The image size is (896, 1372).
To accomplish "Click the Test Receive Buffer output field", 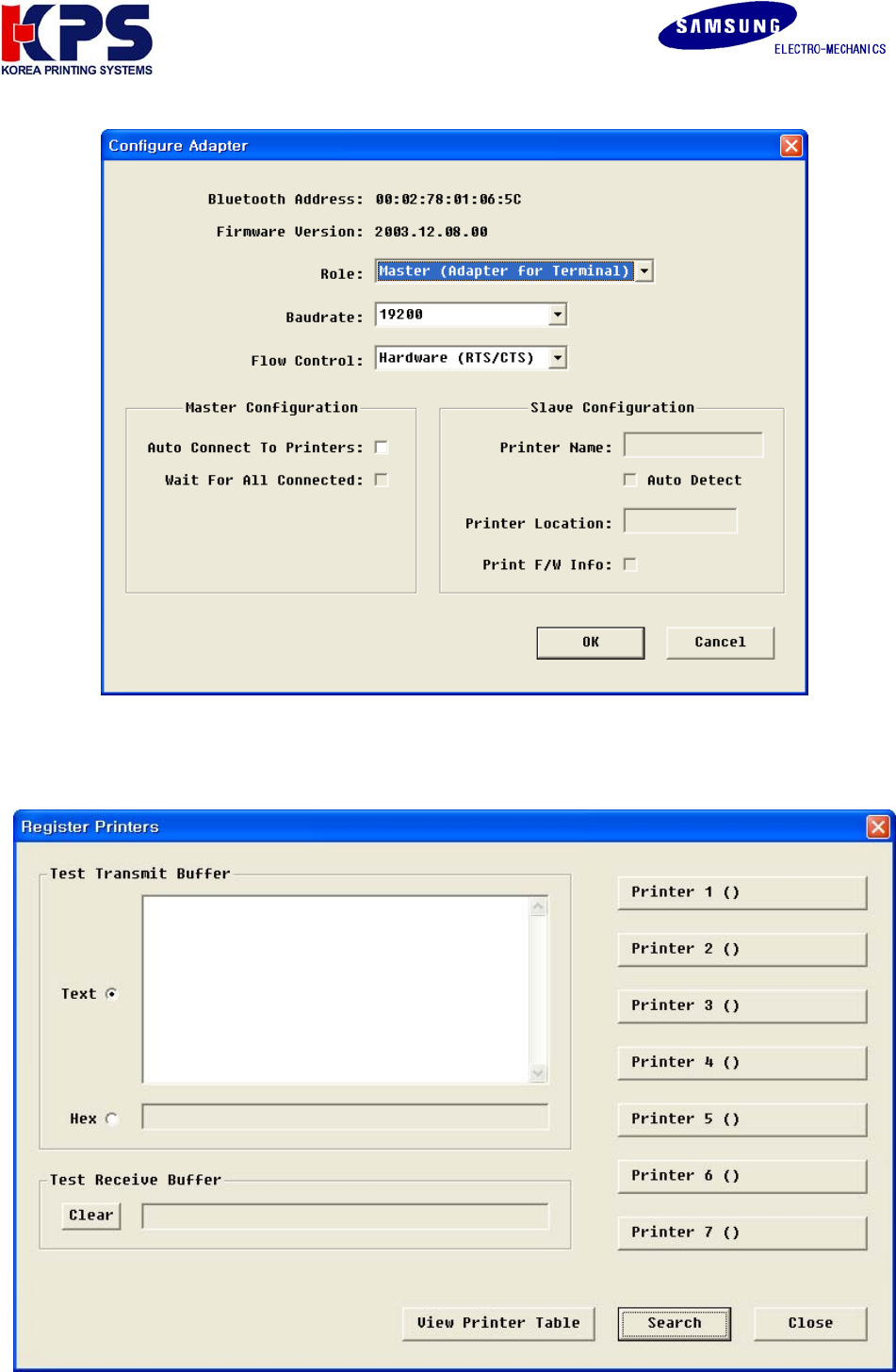I will [345, 1216].
